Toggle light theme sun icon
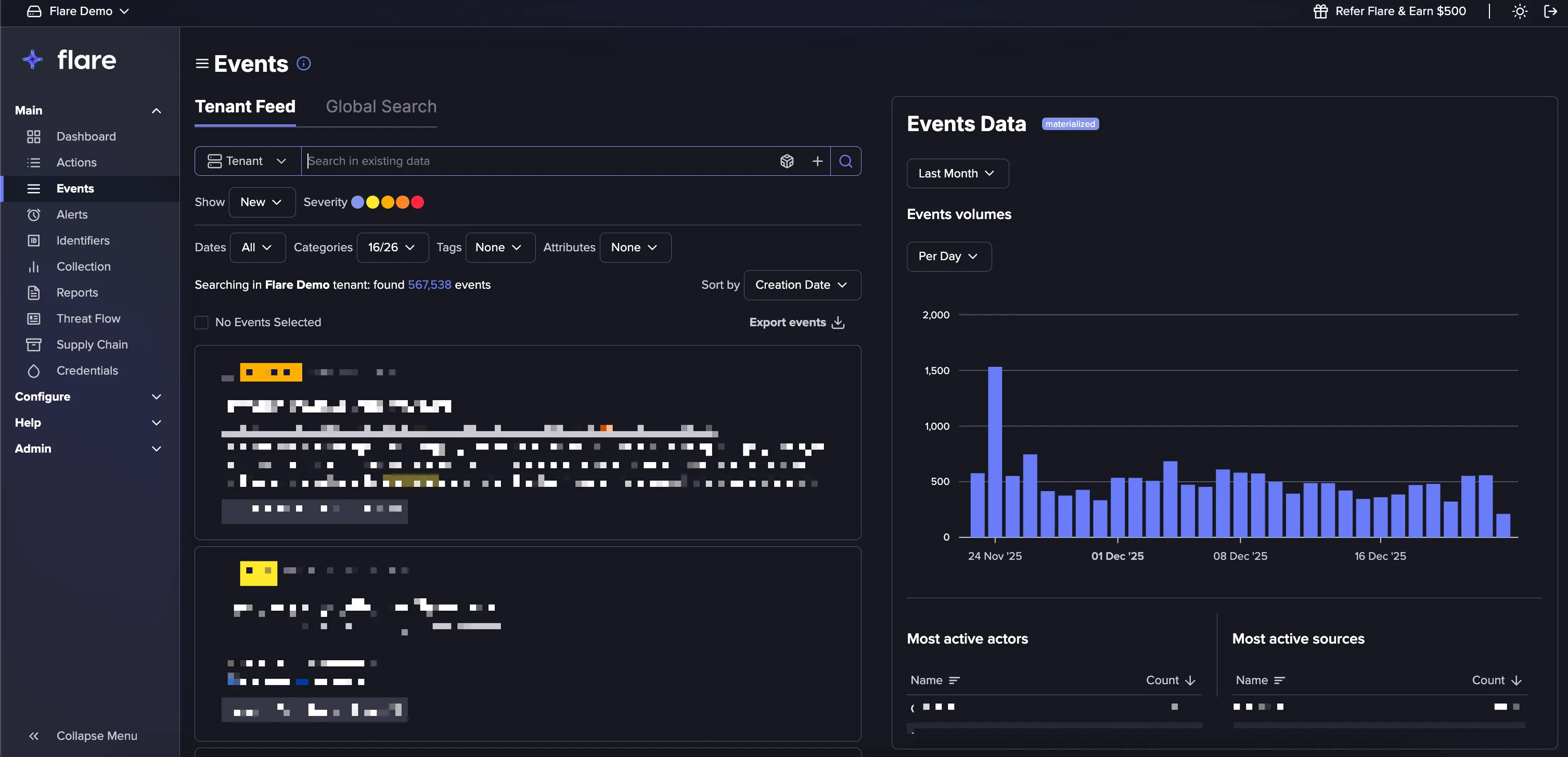 [1519, 11]
